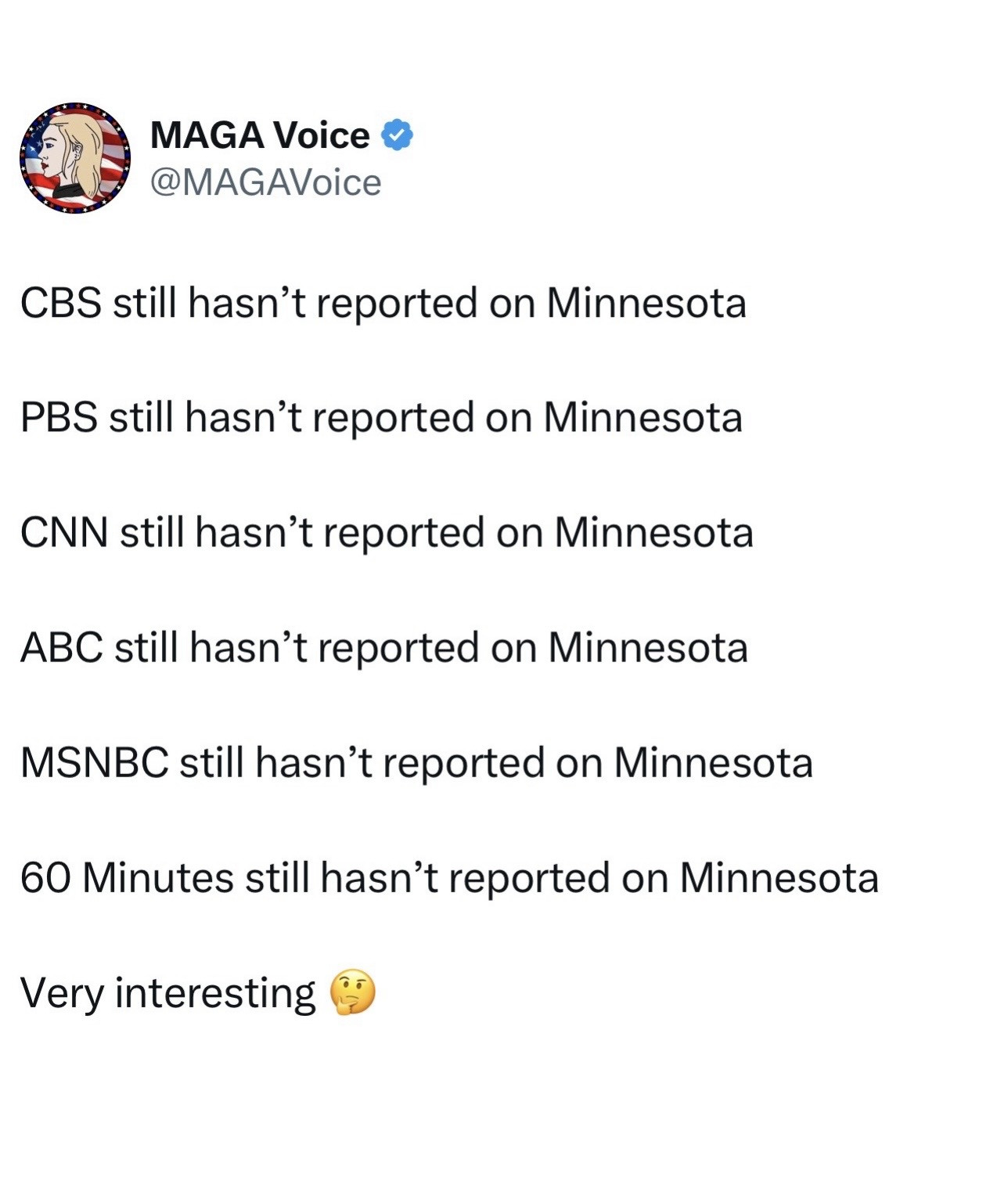Screen dimensions: 1008x1199
Task: Click the word ABC in the tweet
Action: (x=61, y=647)
